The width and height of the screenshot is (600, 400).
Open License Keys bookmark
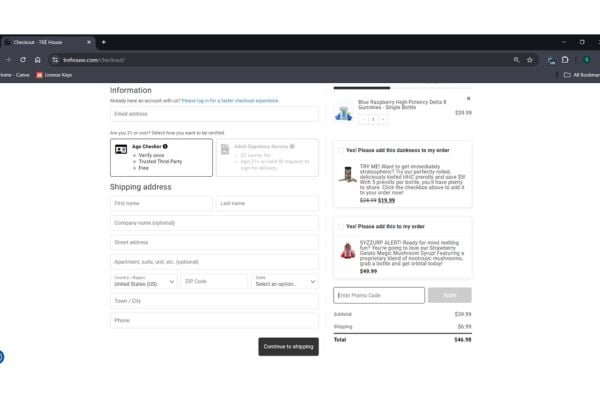pyautogui.click(x=54, y=75)
